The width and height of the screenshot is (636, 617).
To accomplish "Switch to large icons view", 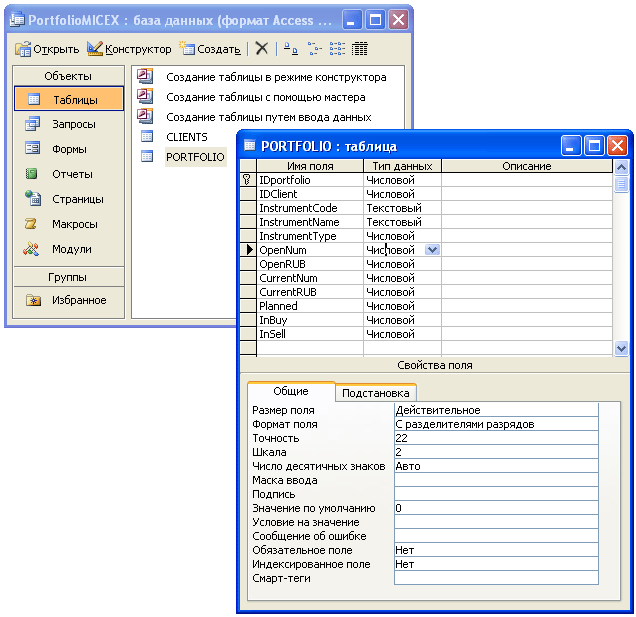I will [290, 49].
